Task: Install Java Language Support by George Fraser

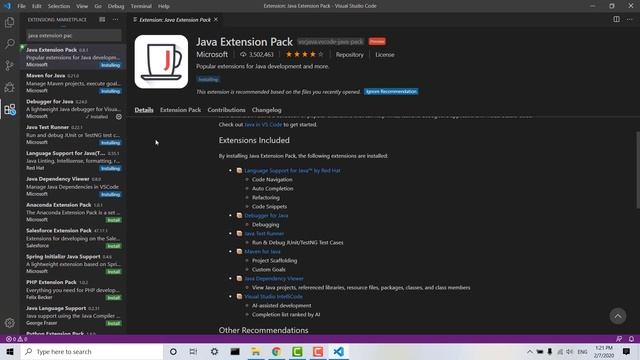Action: click(x=113, y=323)
